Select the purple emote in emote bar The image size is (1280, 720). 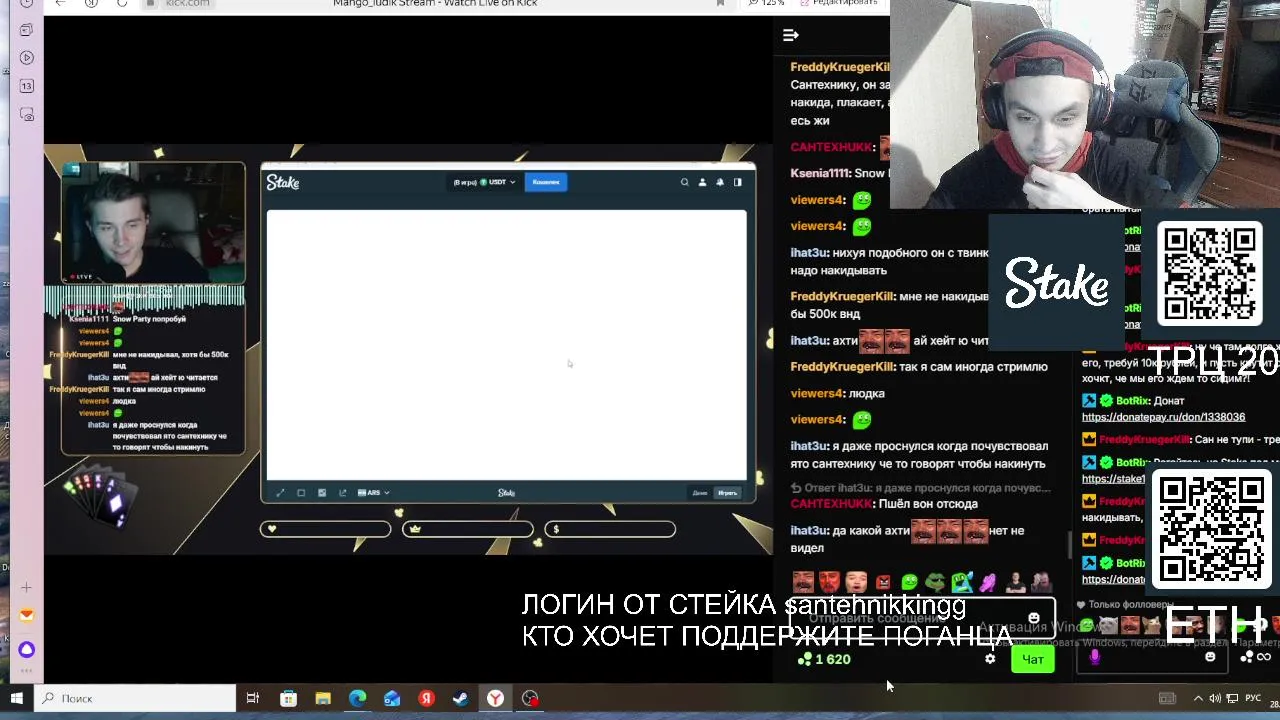[x=988, y=582]
